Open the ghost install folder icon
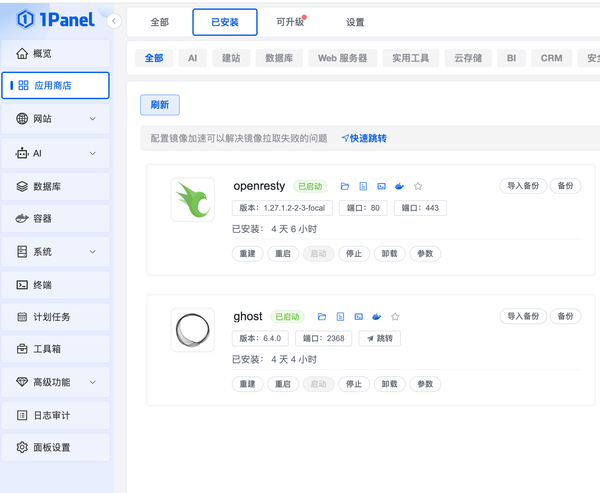The height and width of the screenshot is (493, 600). coord(322,316)
